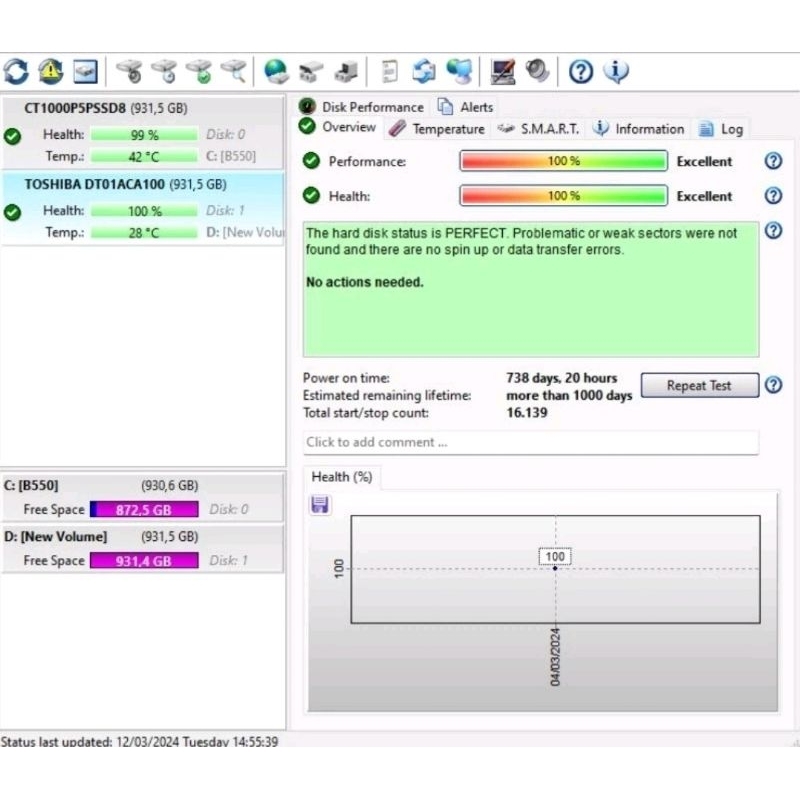Click the 99 % health bar of CT1000P5PSSD8
The height and width of the screenshot is (800, 800).
pos(144,135)
